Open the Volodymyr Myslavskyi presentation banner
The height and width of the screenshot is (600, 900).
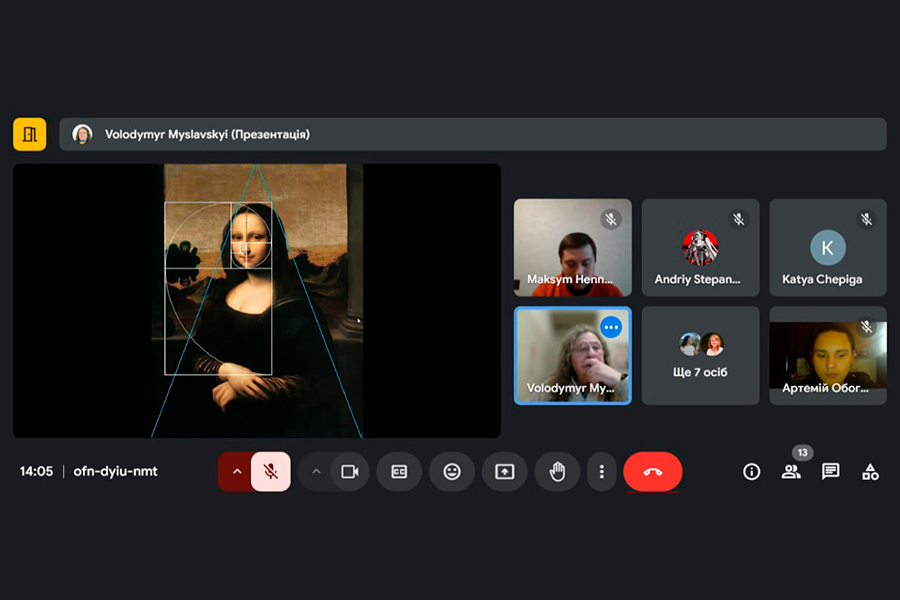pyautogui.click(x=472, y=134)
